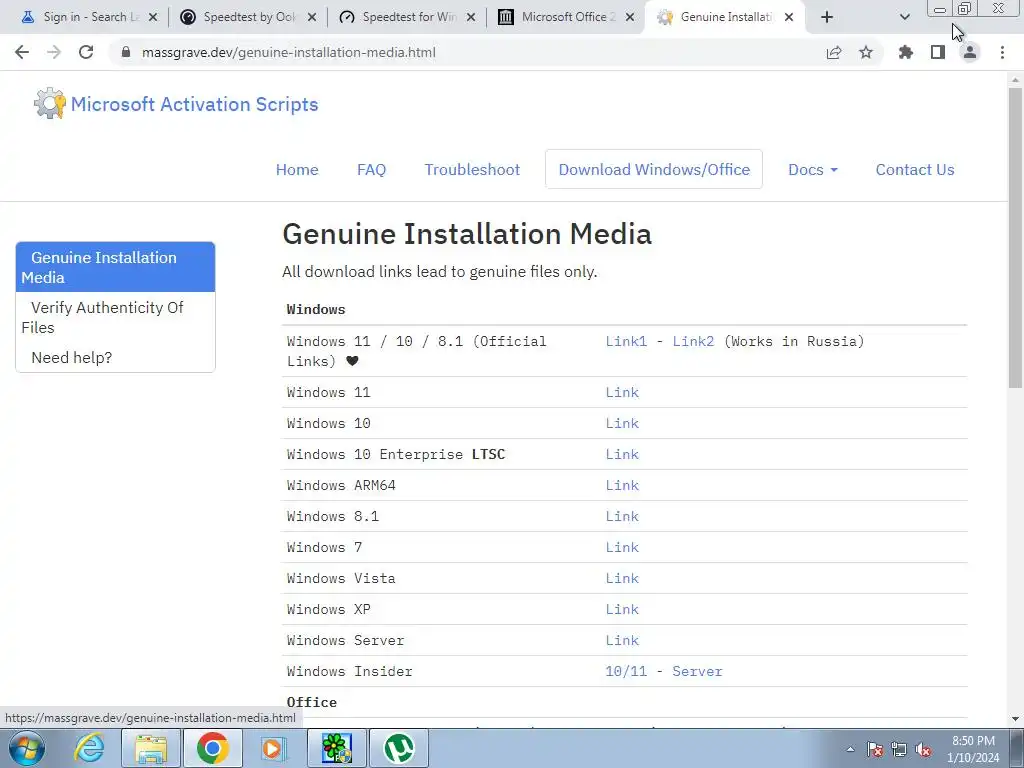1024x768 pixels.
Task: Click the page vertical scrollbar thumb
Action: pos(1015,238)
